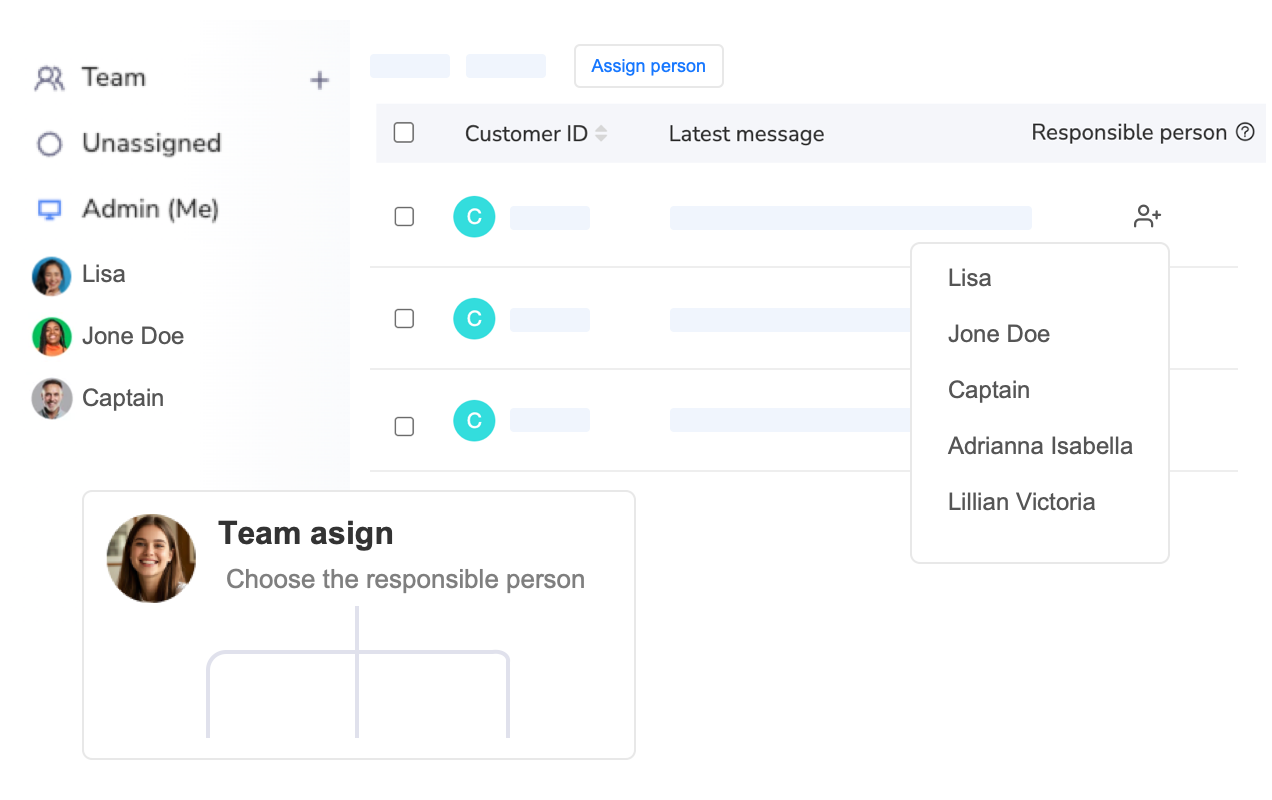Select Adrianna Isabella from the assignee list
Image resolution: width=1272 pixels, height=800 pixels.
tap(1040, 446)
